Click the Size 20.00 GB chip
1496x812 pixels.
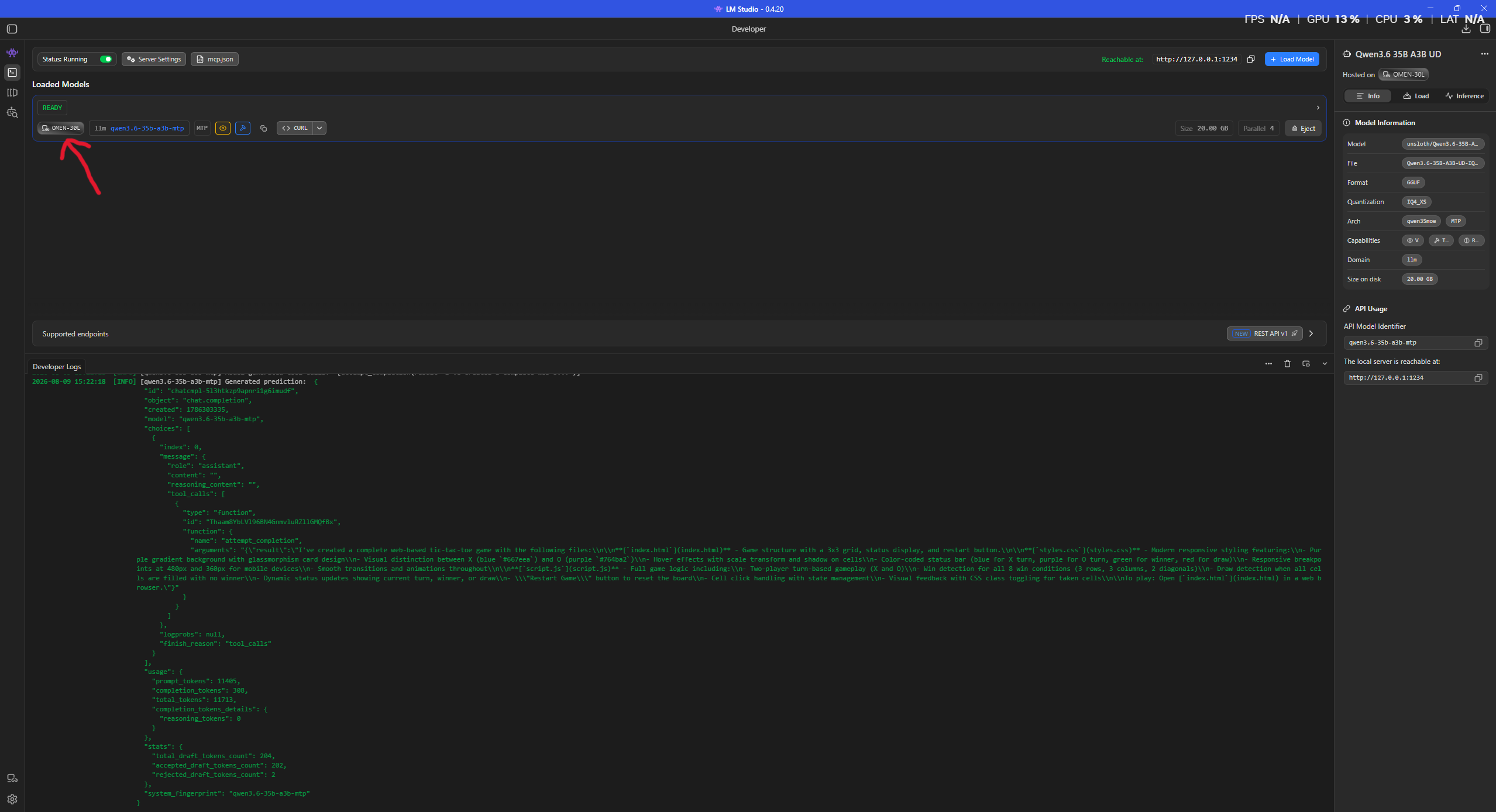coord(1204,129)
